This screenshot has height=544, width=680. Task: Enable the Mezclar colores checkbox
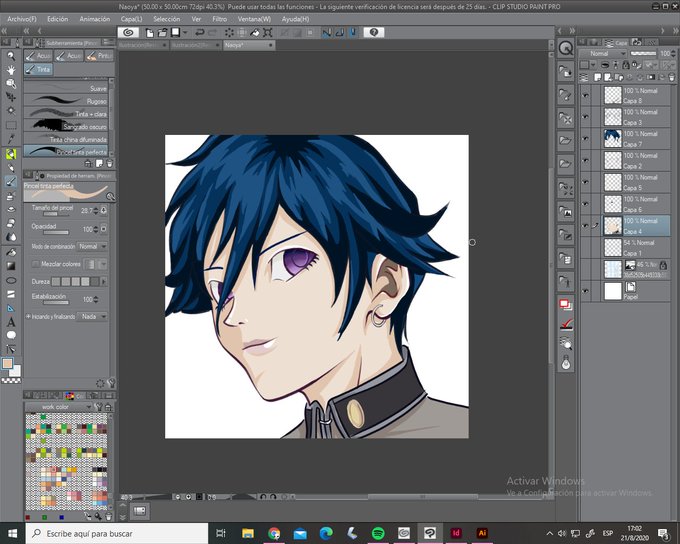(36, 264)
